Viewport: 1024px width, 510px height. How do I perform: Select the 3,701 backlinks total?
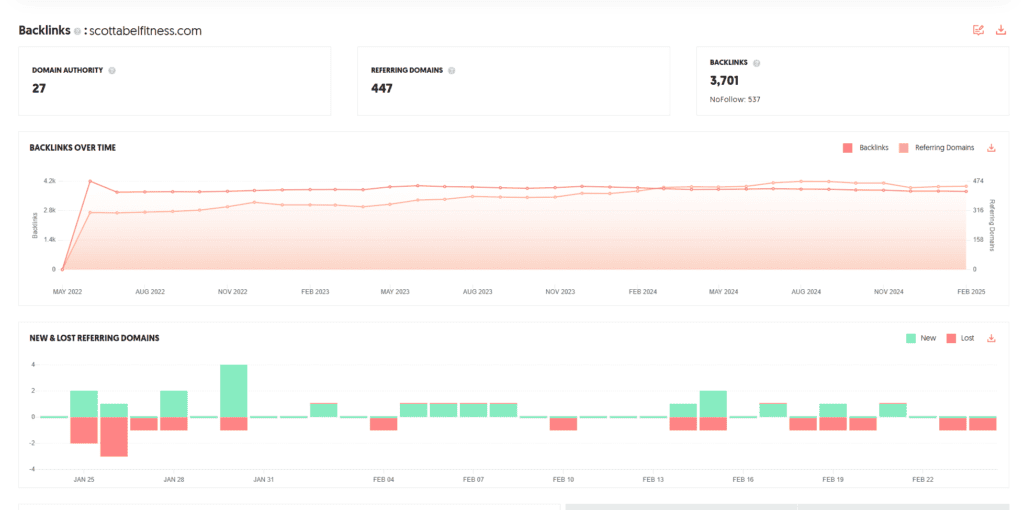click(x=724, y=81)
